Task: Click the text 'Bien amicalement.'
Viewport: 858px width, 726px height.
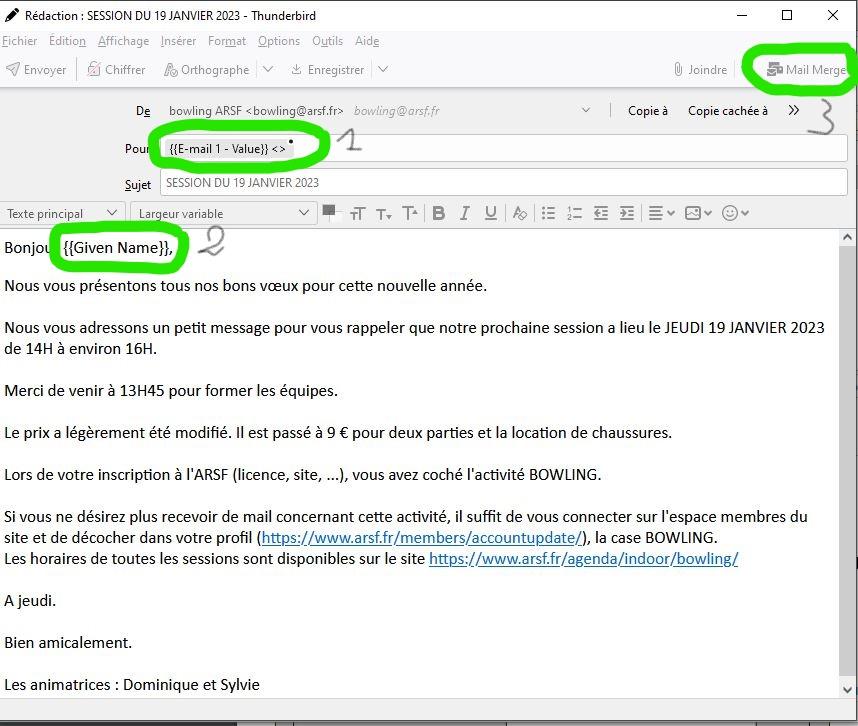Action: [x=68, y=643]
